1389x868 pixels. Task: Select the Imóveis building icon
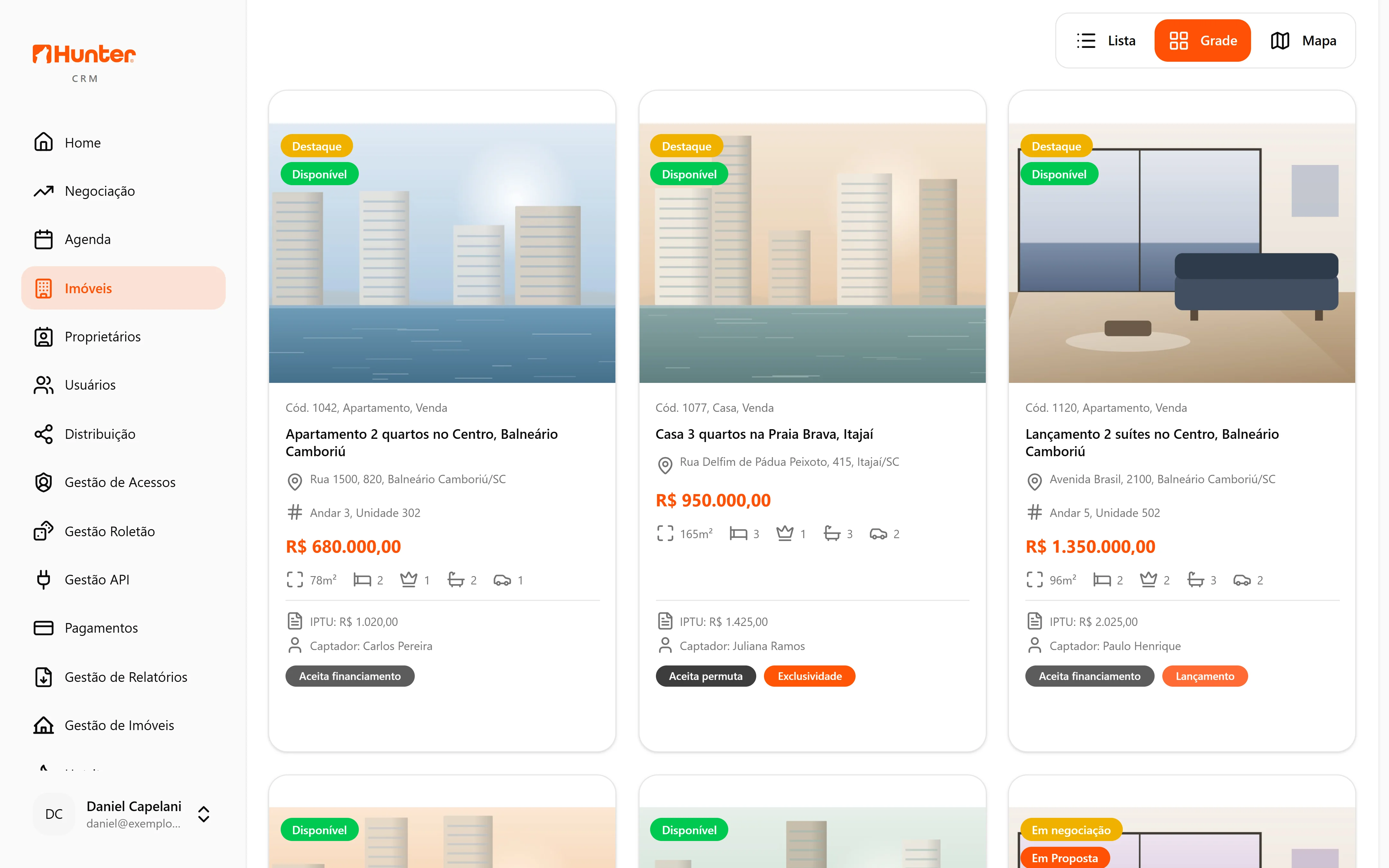tap(44, 288)
